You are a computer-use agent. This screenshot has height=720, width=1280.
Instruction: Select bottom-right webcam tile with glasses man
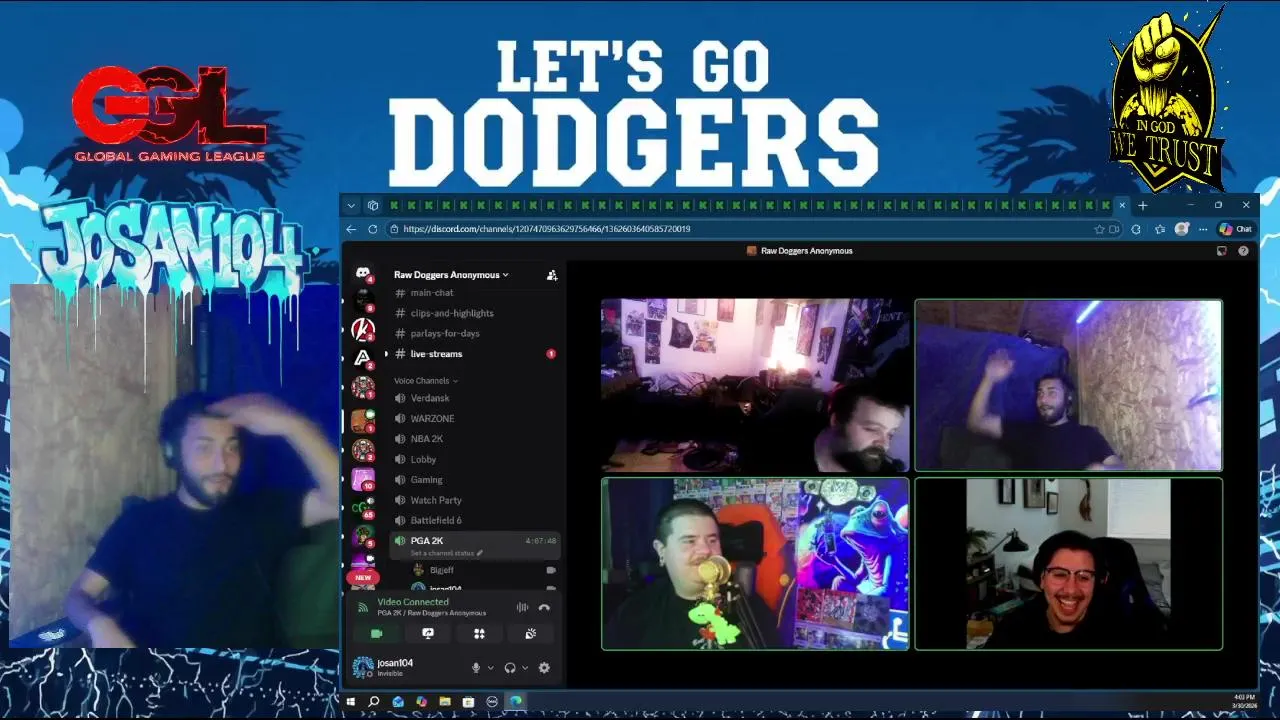pyautogui.click(x=1068, y=564)
